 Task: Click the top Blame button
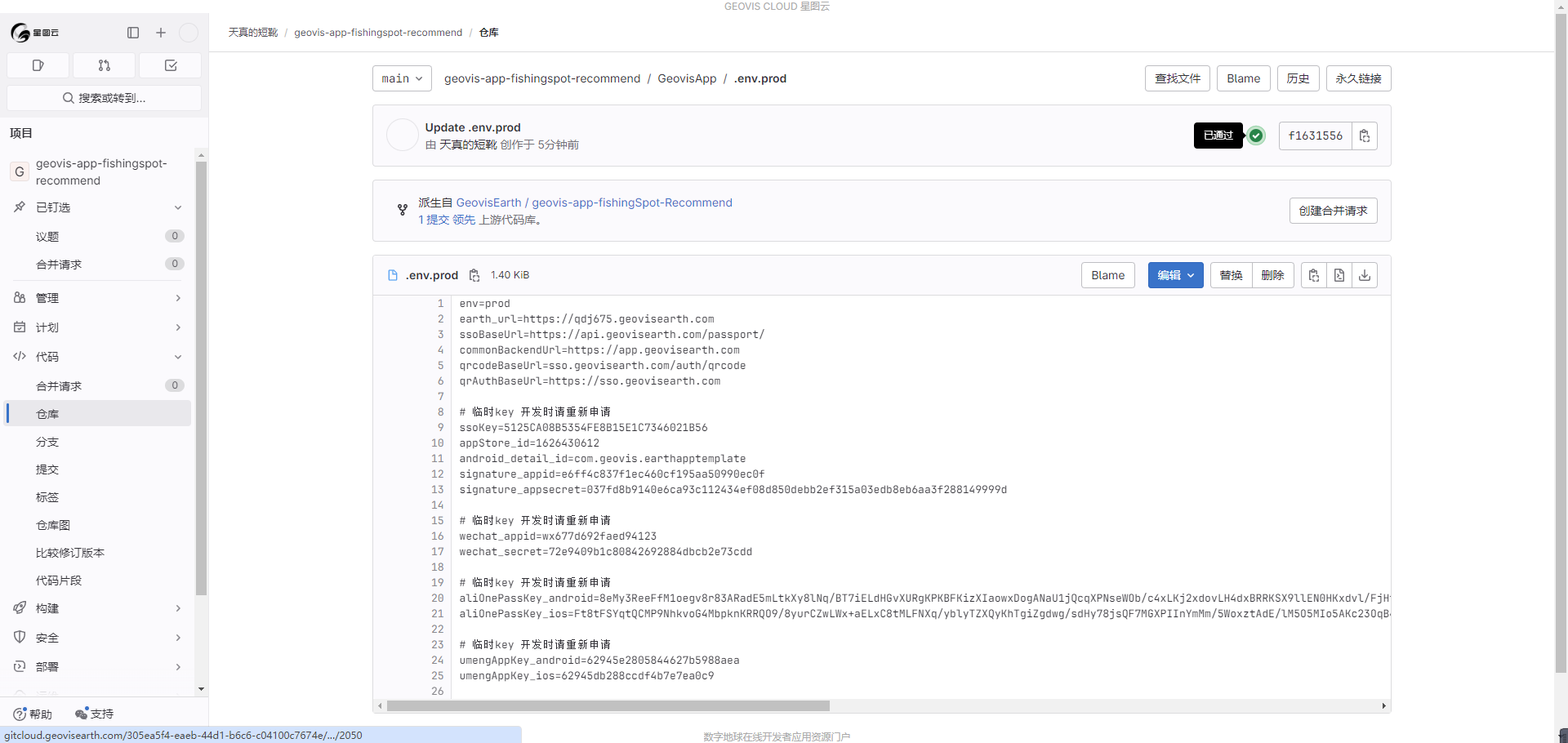[x=1243, y=78]
